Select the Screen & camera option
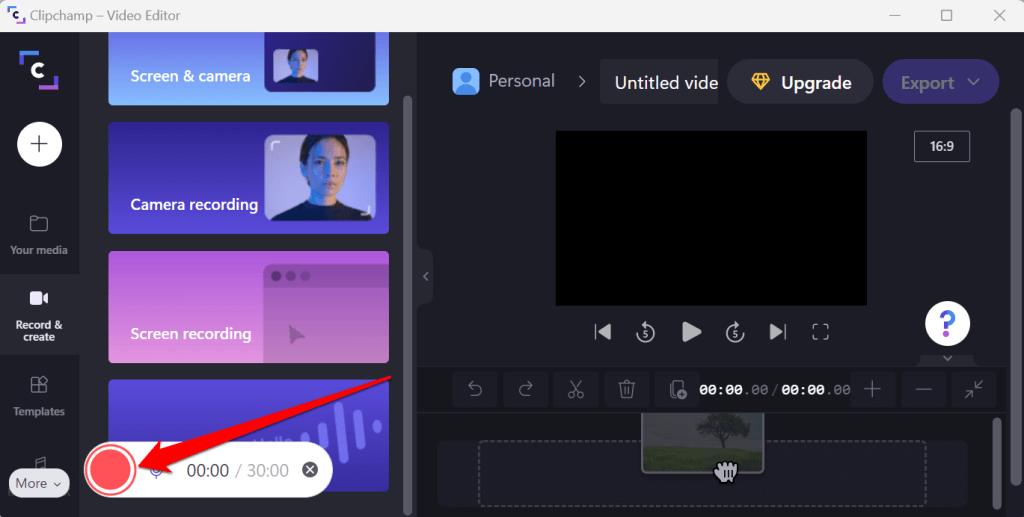The height and width of the screenshot is (517, 1024). coord(248,69)
